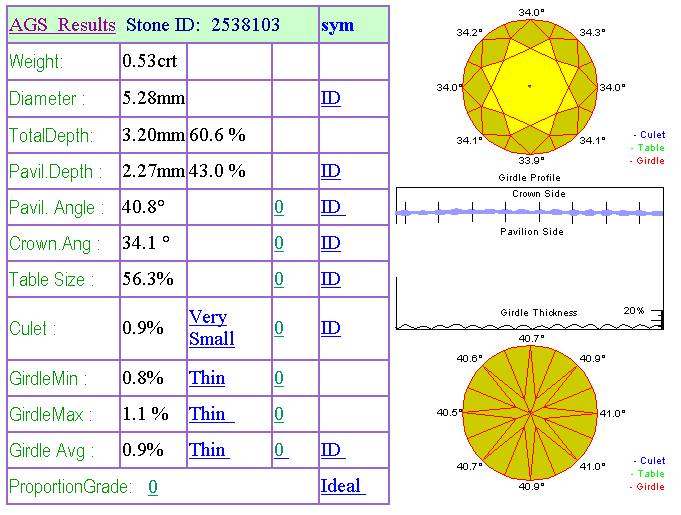
Task: Open the ID link in Crown.Ang row
Action: point(331,243)
